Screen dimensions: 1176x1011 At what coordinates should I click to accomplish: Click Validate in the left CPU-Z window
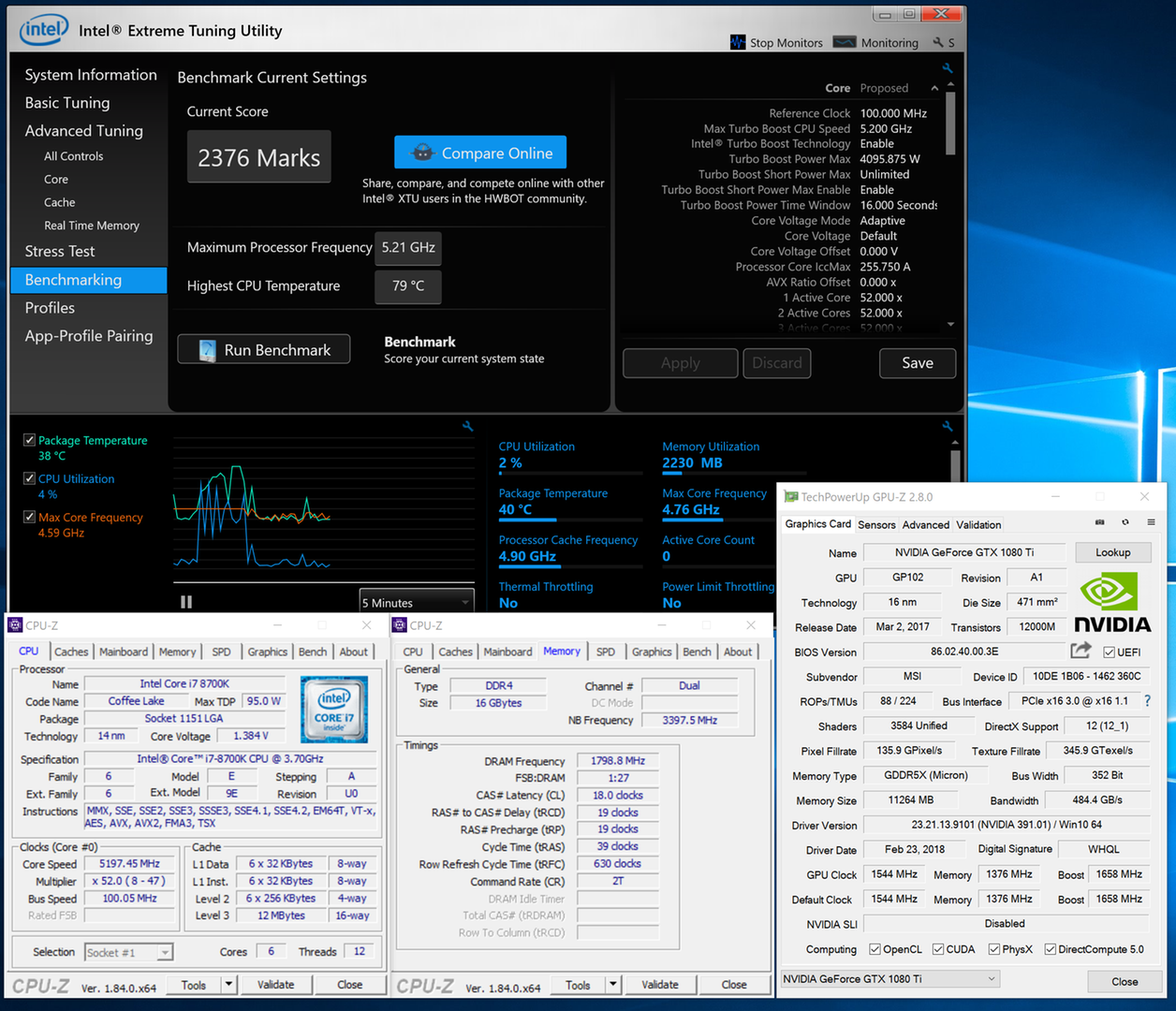(x=275, y=984)
